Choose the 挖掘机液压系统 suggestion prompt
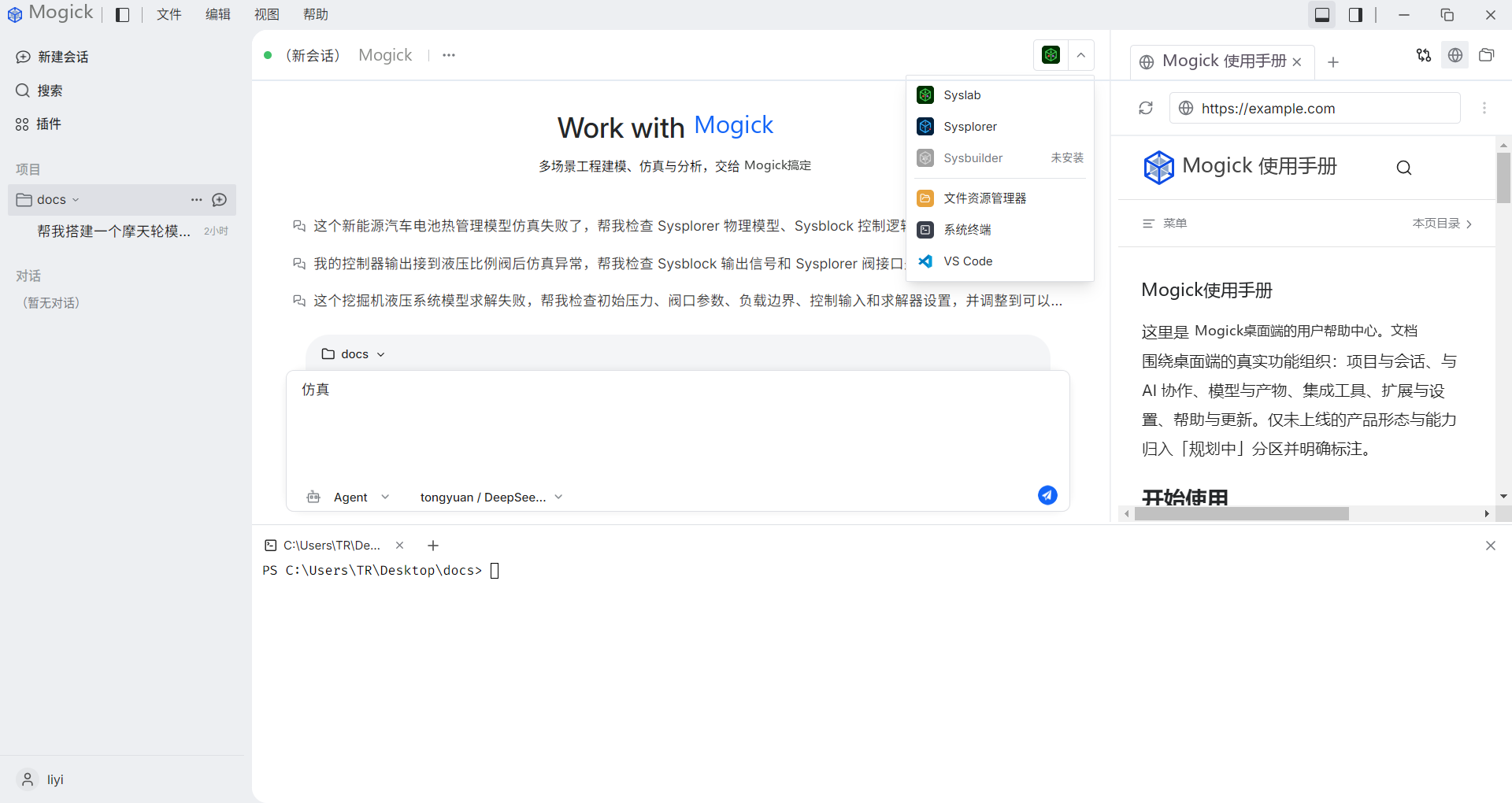 [x=677, y=301]
